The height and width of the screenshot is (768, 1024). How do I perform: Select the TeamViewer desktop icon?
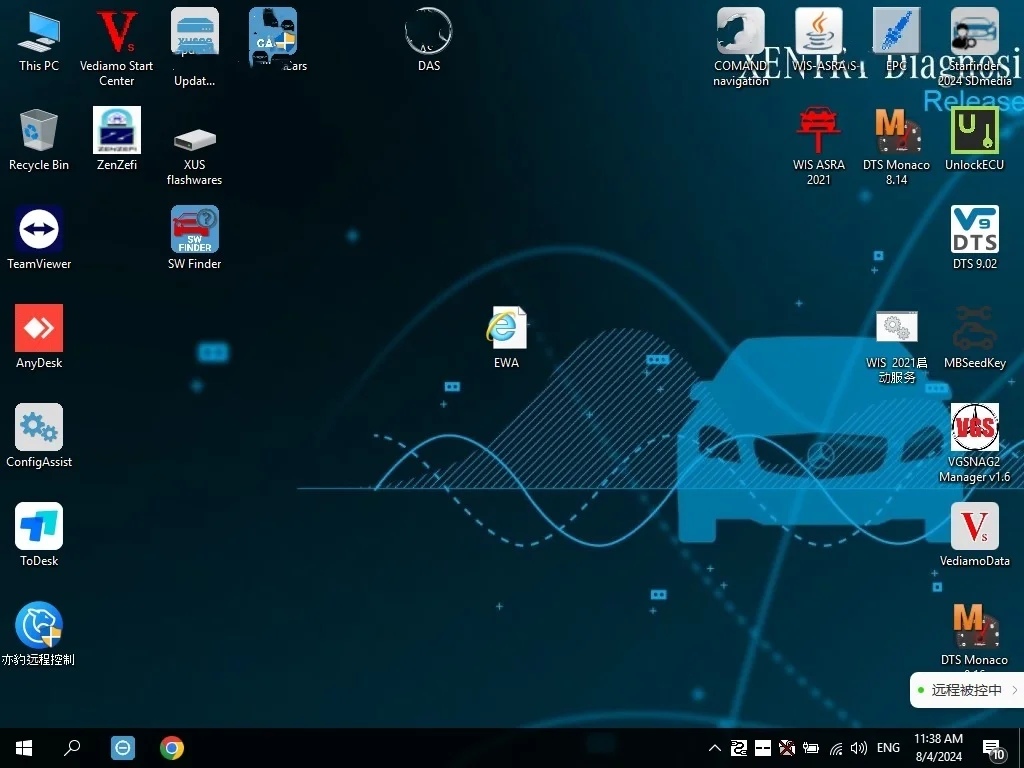coord(39,238)
